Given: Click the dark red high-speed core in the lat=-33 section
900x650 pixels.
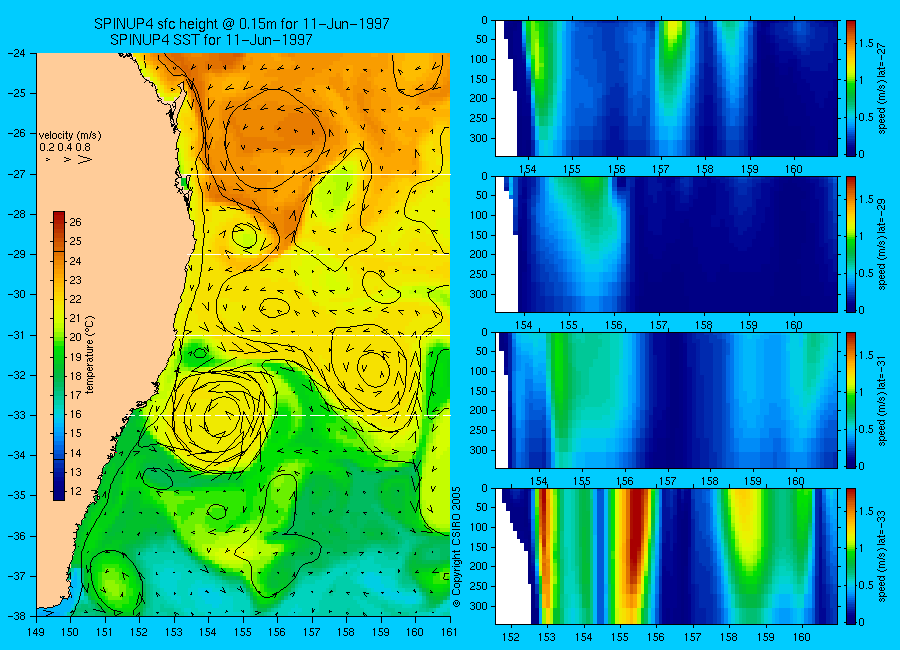Looking at the screenshot, I should [635, 531].
